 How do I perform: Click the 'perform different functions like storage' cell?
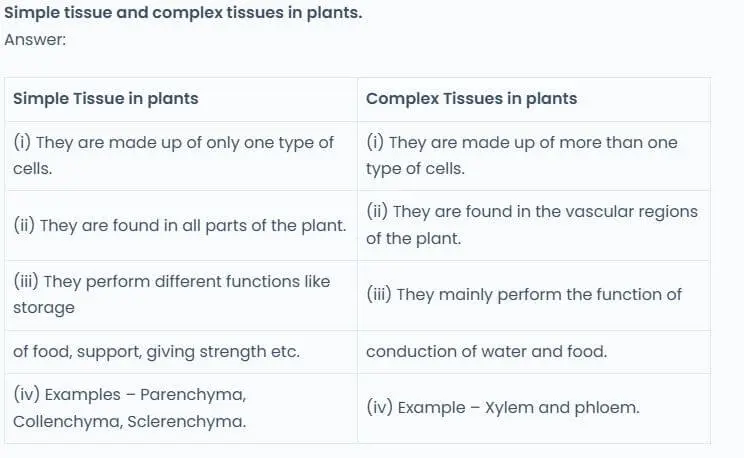(x=171, y=294)
